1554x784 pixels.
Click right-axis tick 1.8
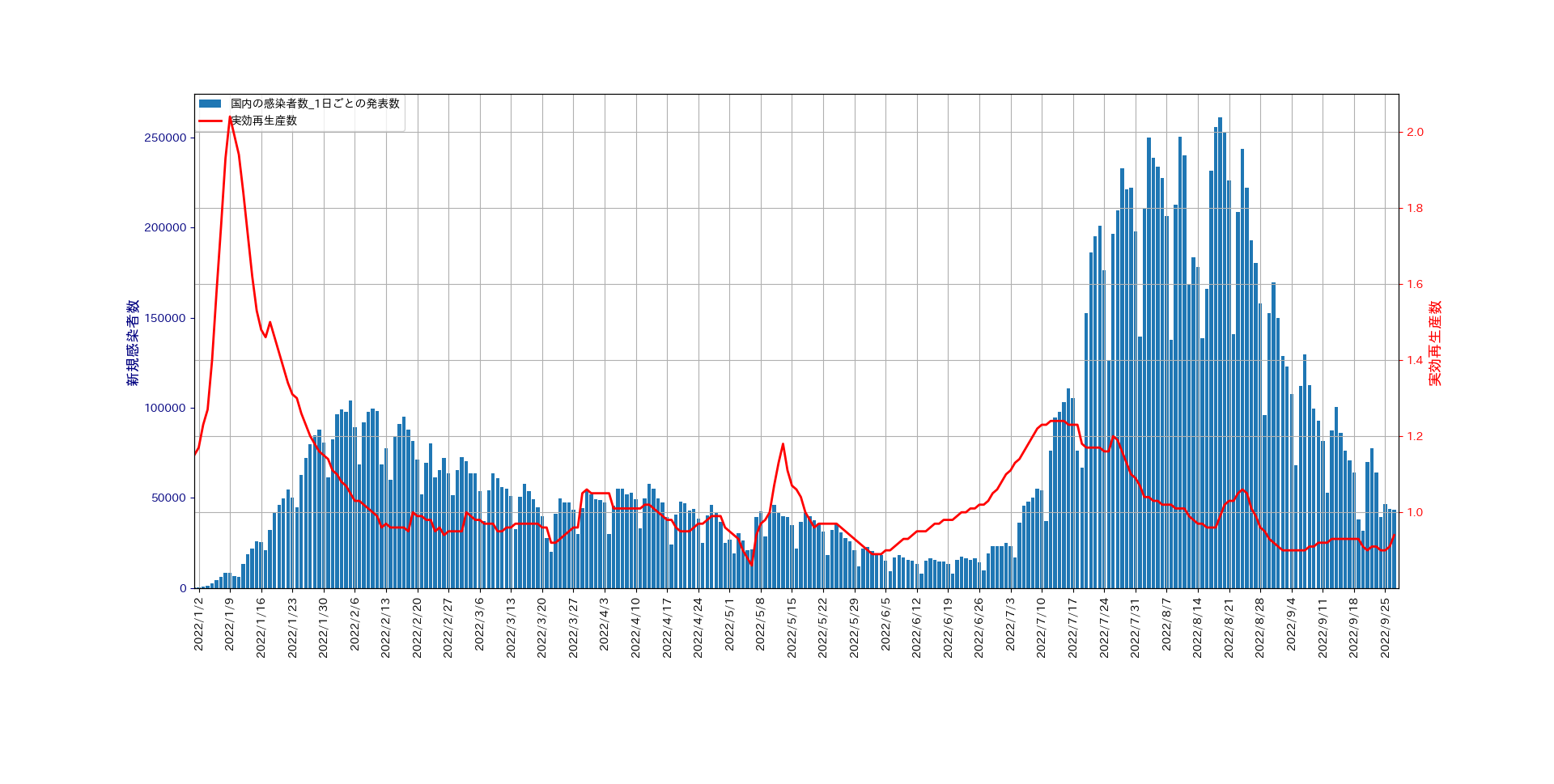coord(1415,208)
